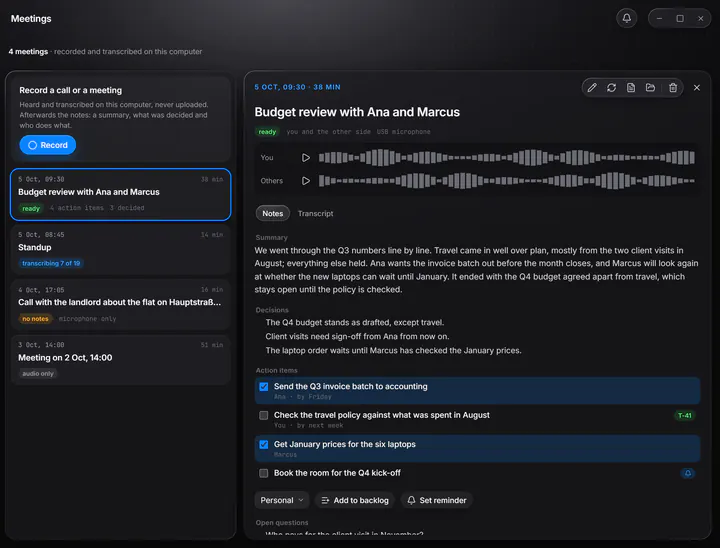
Task: Switch to the Transcript tab
Action: coord(315,214)
